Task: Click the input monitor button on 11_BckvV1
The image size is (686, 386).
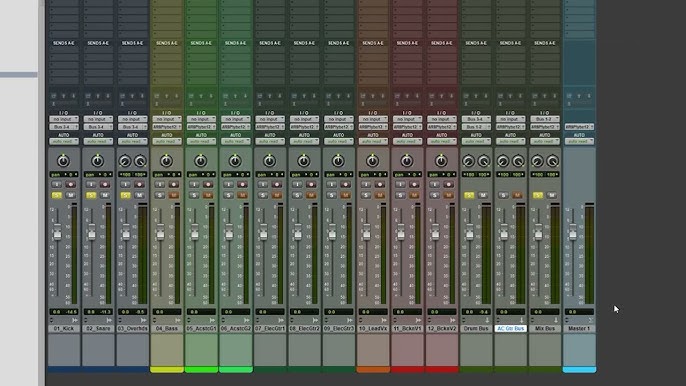Action: (400, 185)
